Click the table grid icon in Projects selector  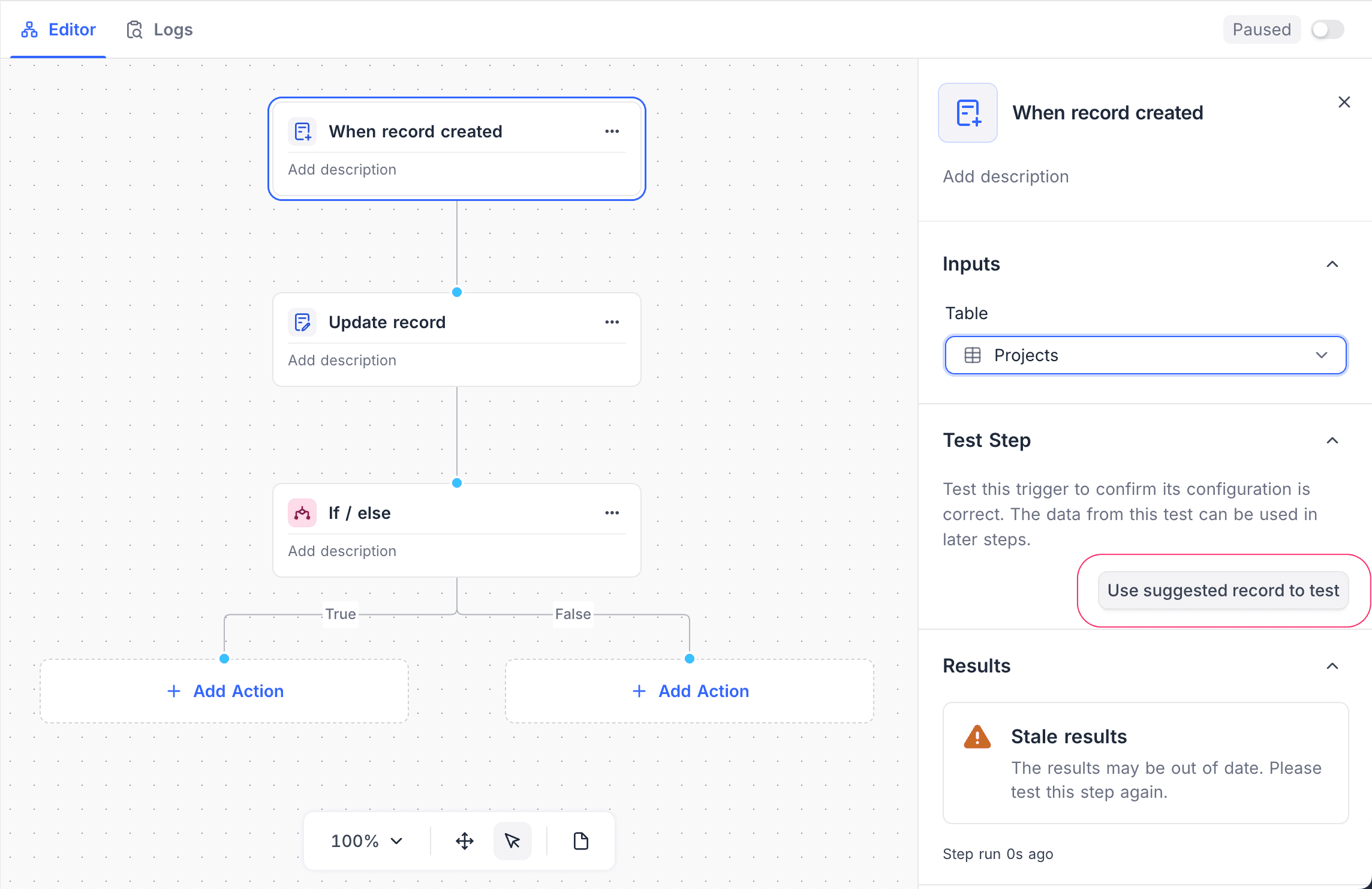tap(973, 355)
